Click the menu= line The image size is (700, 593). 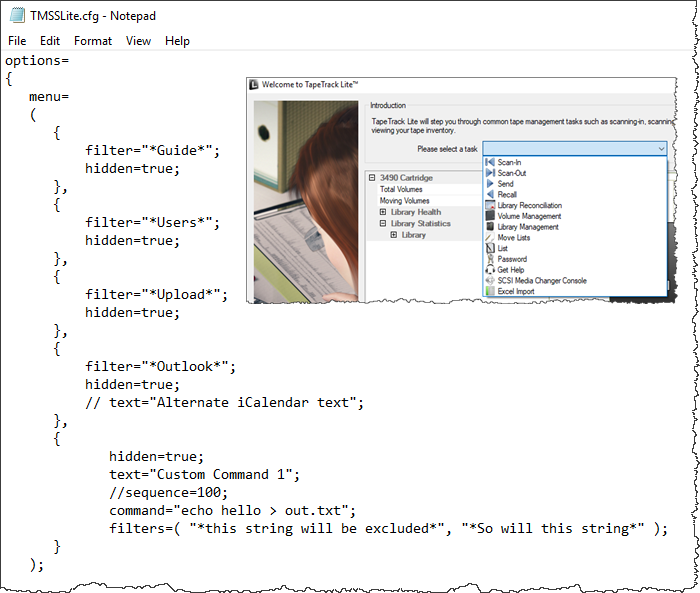pyautogui.click(x=49, y=96)
